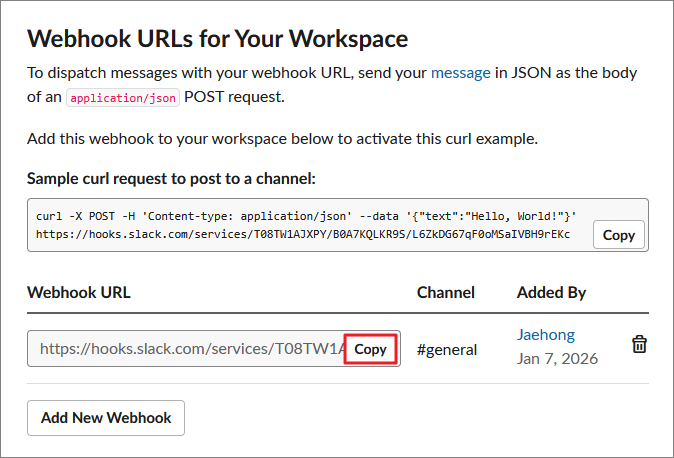Viewport: 674px width, 458px height.
Task: Open Jaehong's profile link
Action: coord(546,334)
